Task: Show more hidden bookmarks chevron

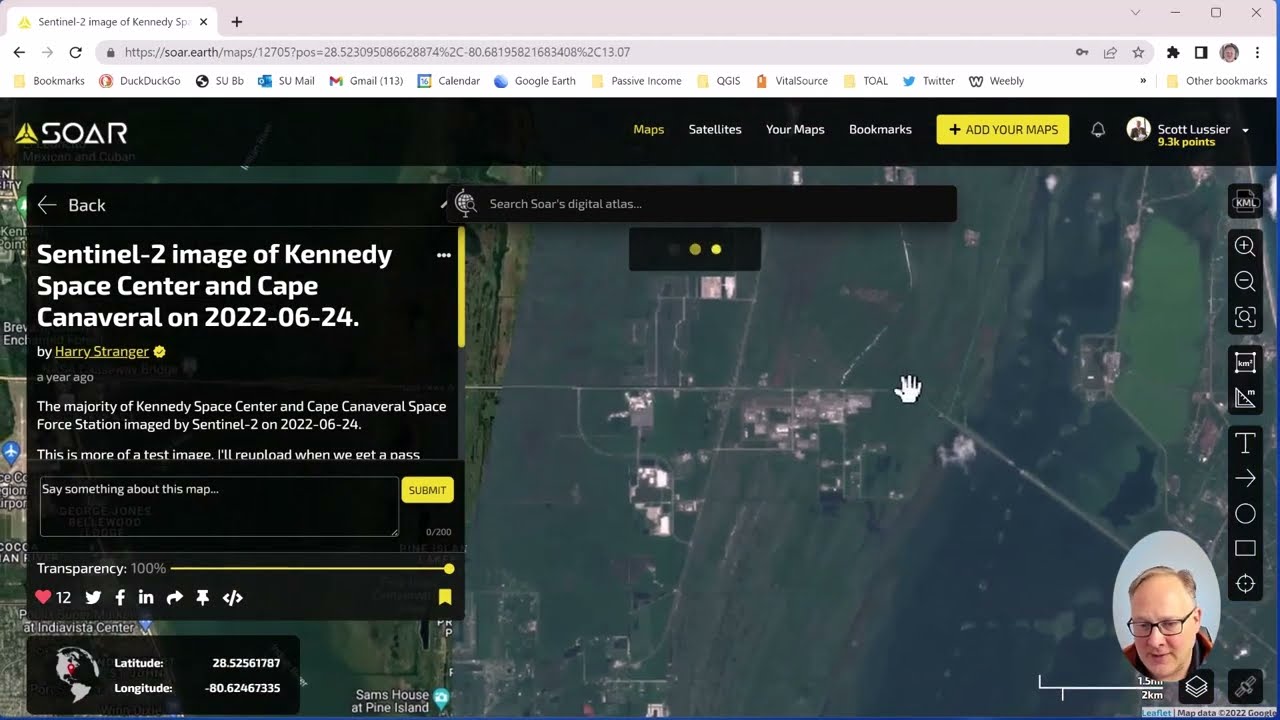Action: (x=1143, y=81)
